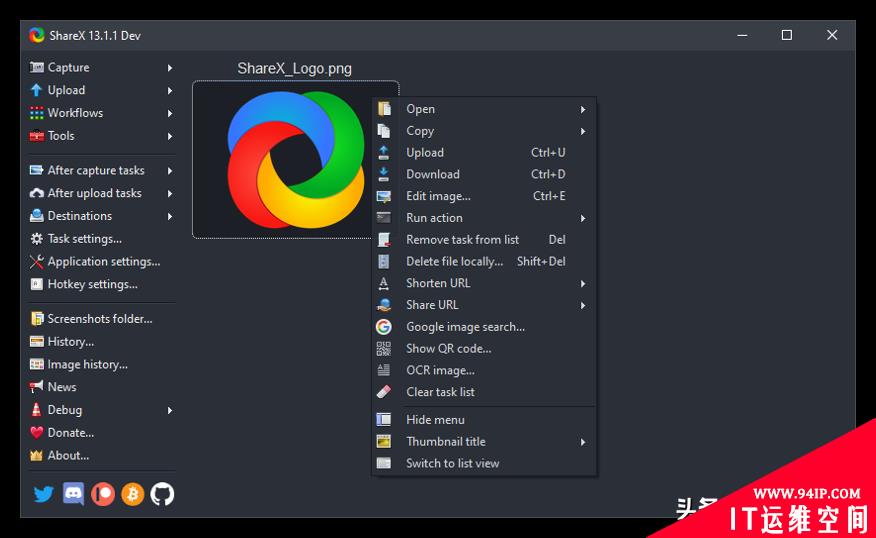The width and height of the screenshot is (876, 538).
Task: Click the About crown icon
Action: coord(36,455)
